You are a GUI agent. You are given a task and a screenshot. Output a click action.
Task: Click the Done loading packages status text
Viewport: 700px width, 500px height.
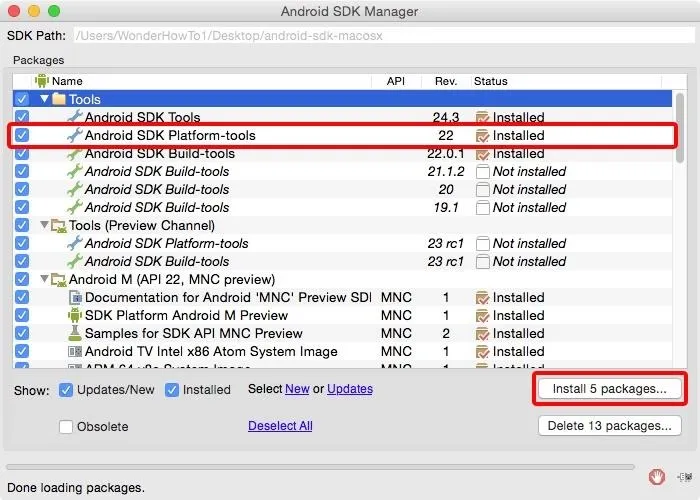click(x=76, y=488)
